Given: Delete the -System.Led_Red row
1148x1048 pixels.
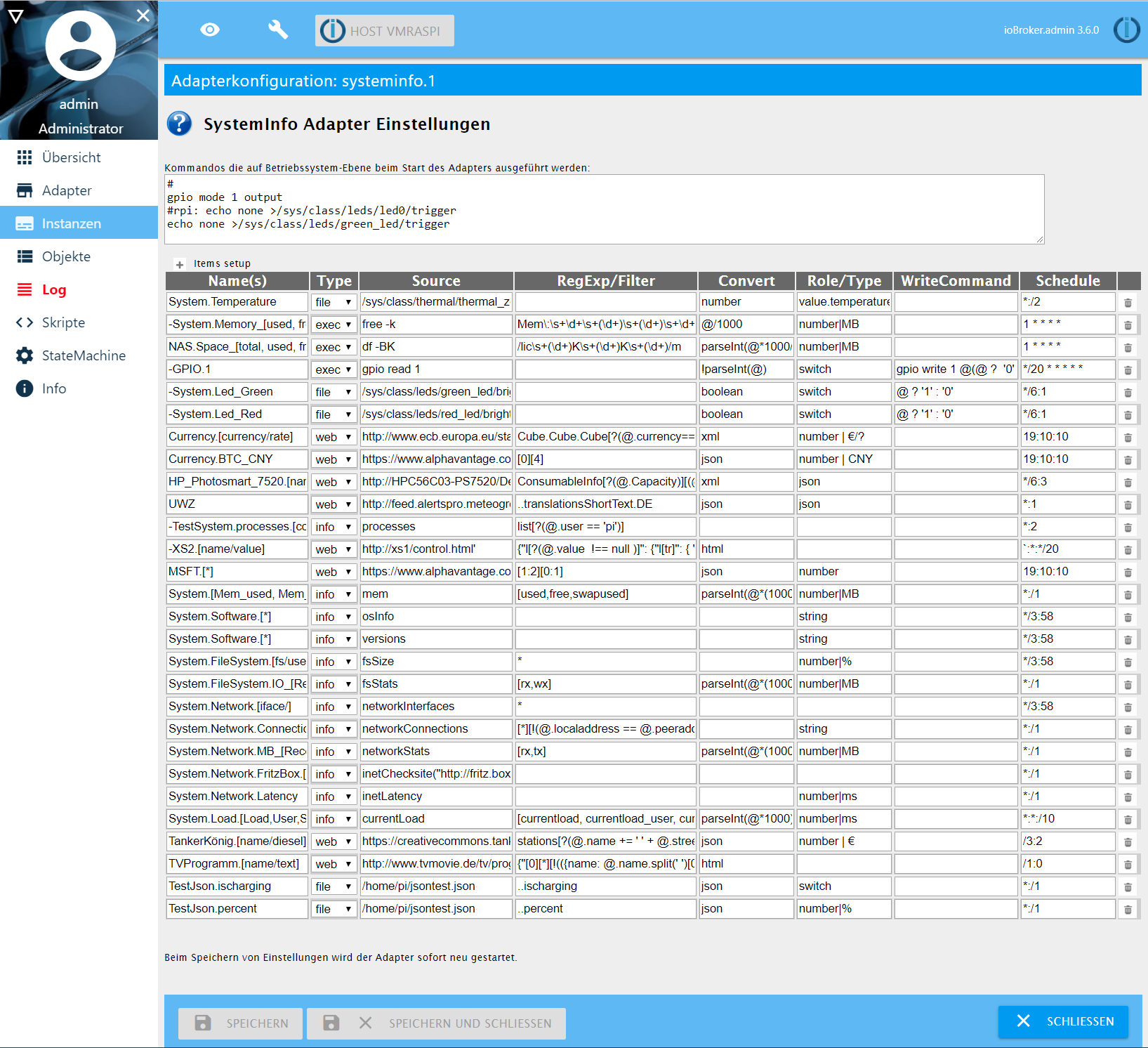Looking at the screenshot, I should (x=1128, y=414).
